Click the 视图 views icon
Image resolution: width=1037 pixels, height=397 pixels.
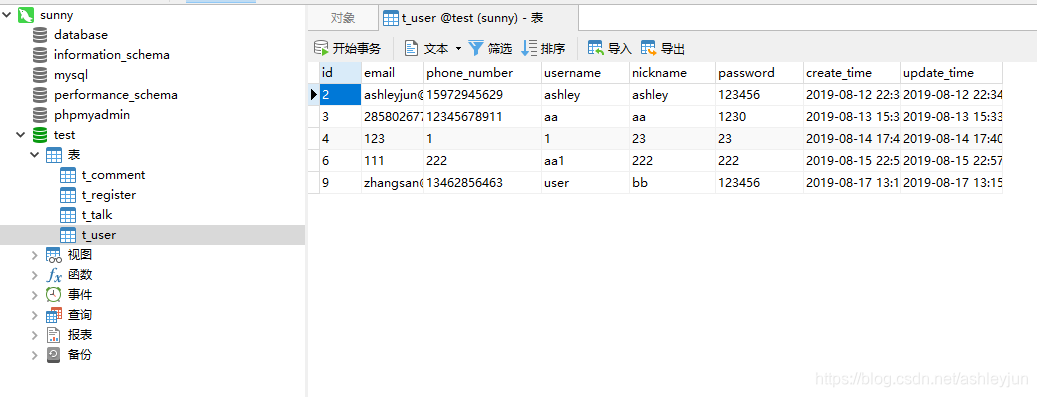tap(54, 255)
